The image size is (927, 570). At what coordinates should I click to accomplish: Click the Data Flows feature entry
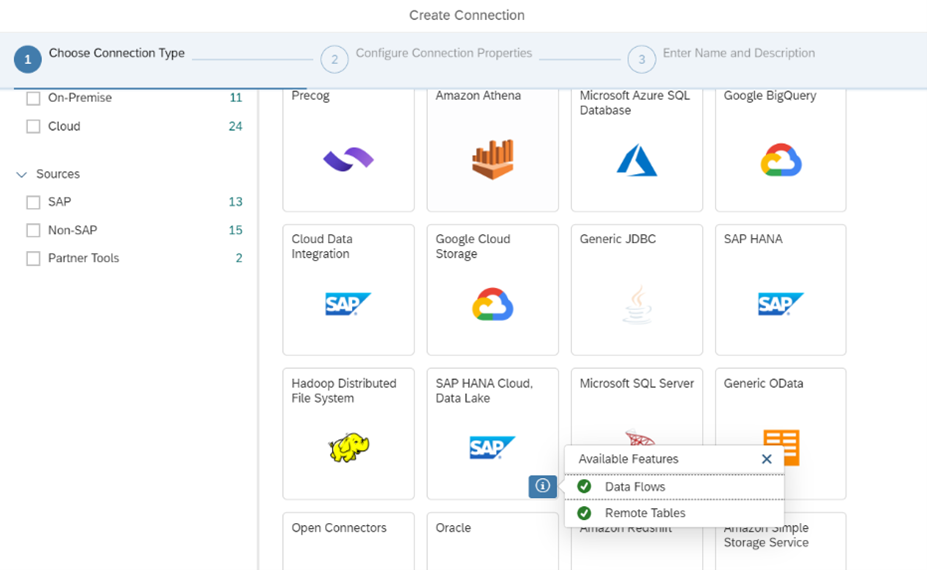634,487
